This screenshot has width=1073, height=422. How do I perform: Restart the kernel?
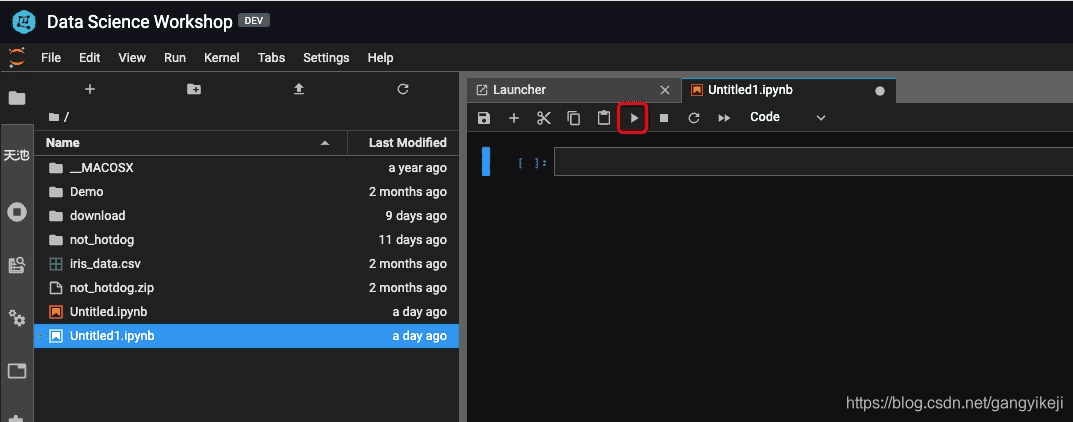694,118
